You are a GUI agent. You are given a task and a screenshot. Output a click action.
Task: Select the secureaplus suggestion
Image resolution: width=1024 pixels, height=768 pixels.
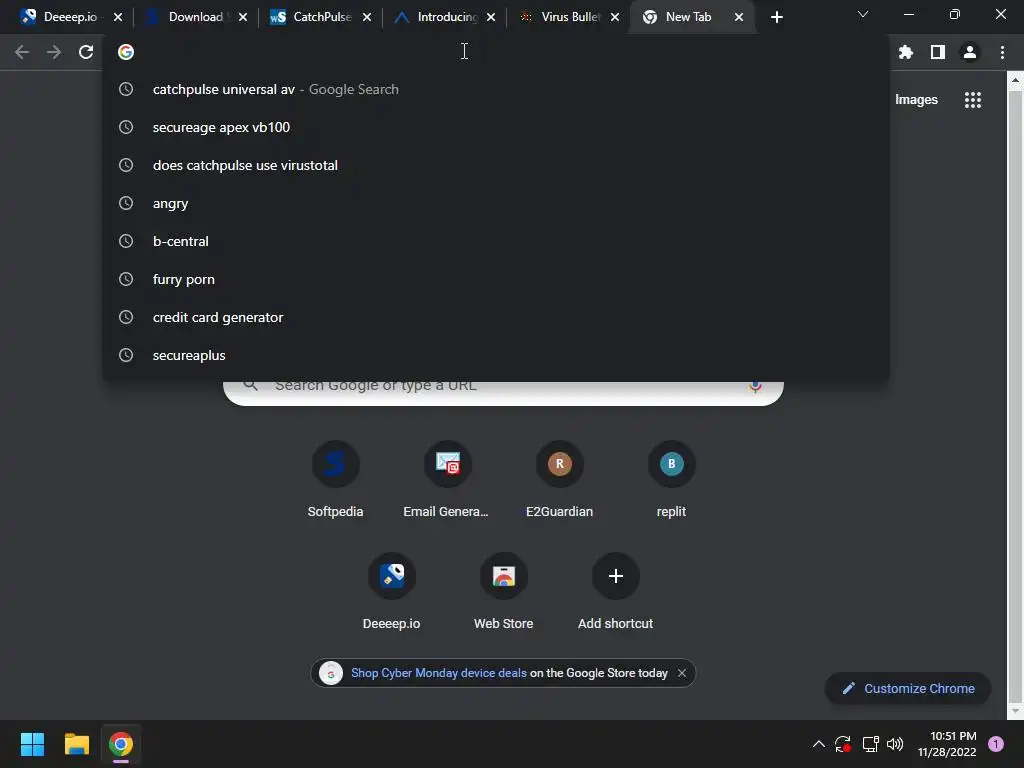[496, 355]
